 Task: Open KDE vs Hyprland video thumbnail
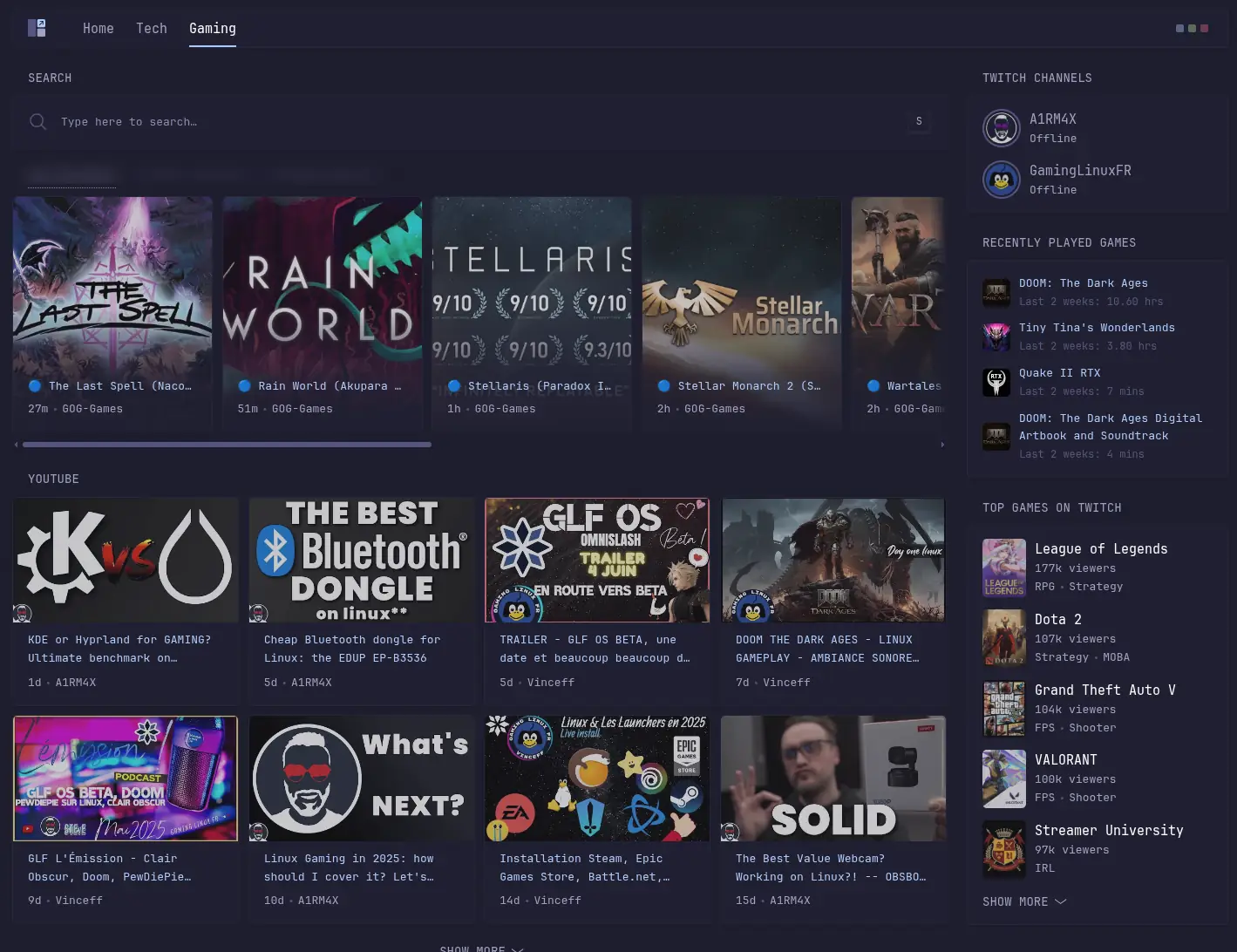tap(126, 560)
